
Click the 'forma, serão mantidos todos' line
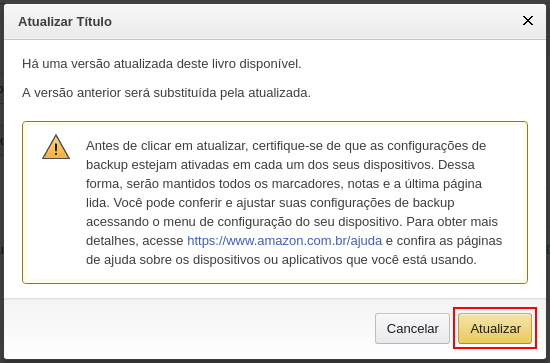284,184
